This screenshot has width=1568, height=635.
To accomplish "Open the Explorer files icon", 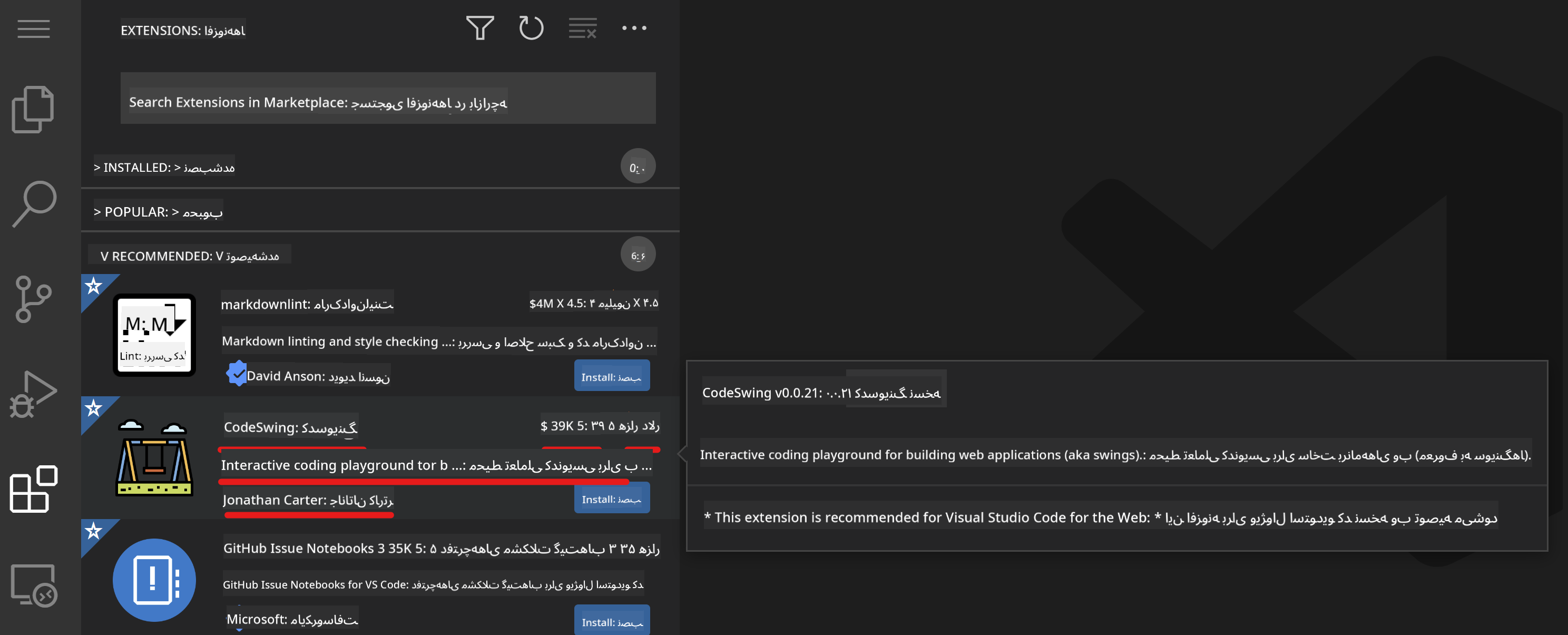I will 34,110.
